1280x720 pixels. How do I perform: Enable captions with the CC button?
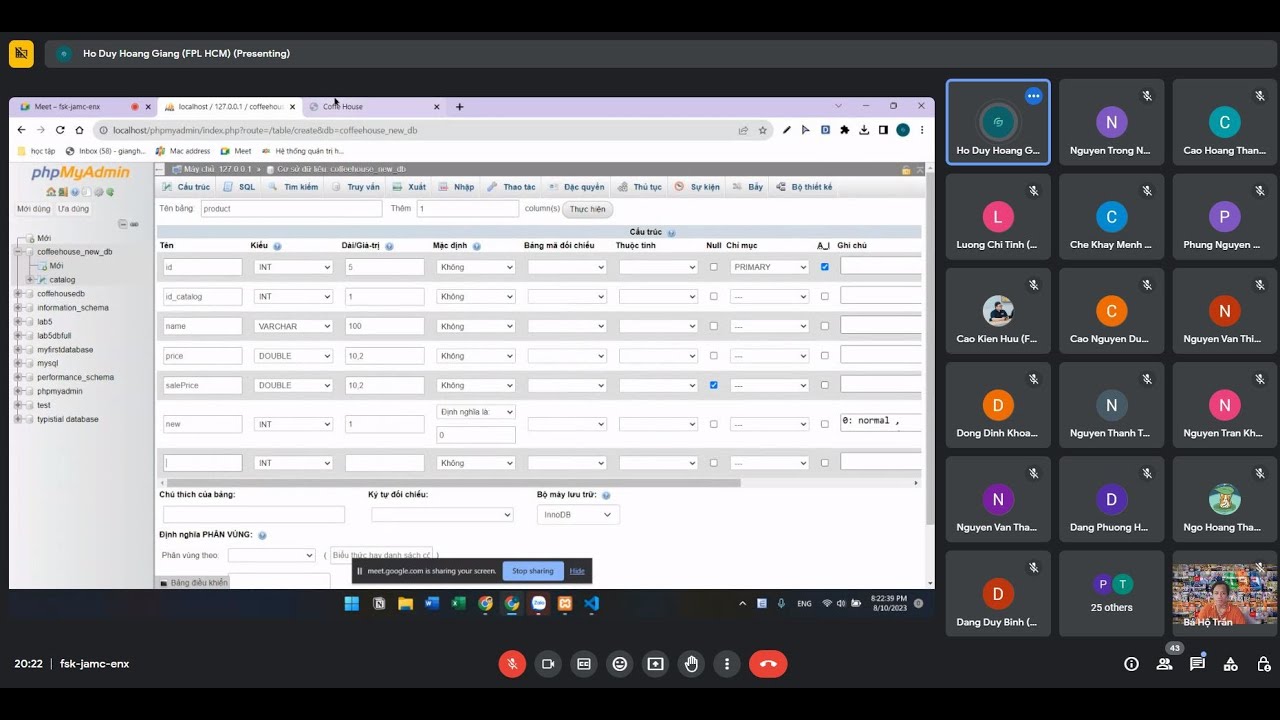click(584, 664)
